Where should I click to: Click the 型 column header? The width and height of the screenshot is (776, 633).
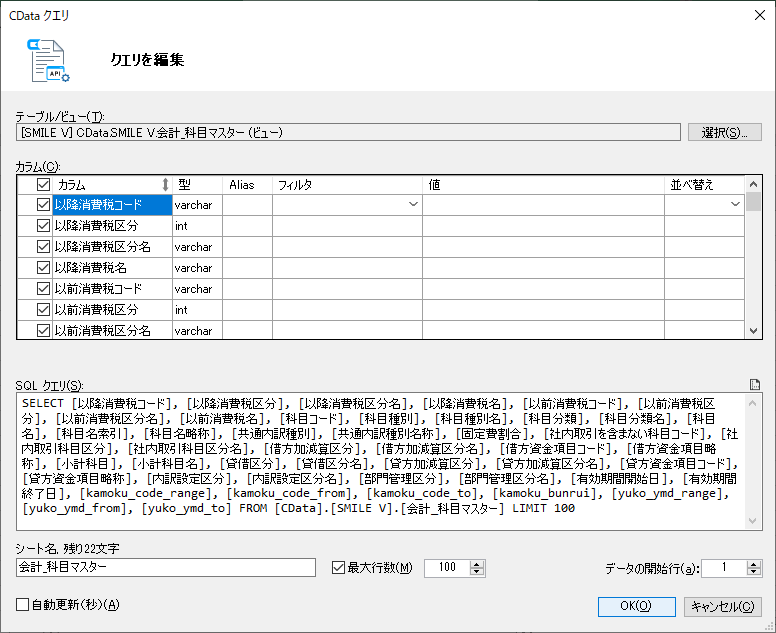click(x=197, y=185)
